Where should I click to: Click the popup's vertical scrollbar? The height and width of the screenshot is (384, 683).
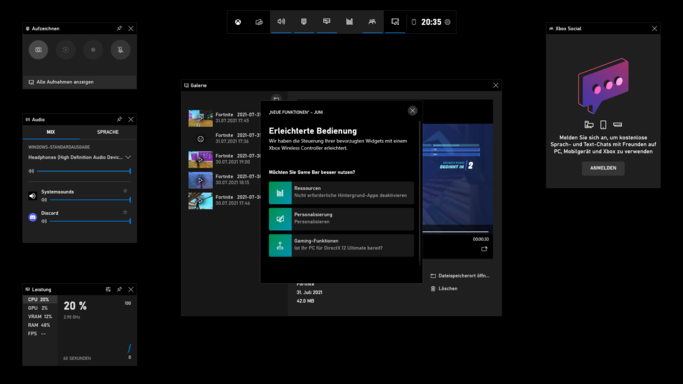tap(419, 194)
